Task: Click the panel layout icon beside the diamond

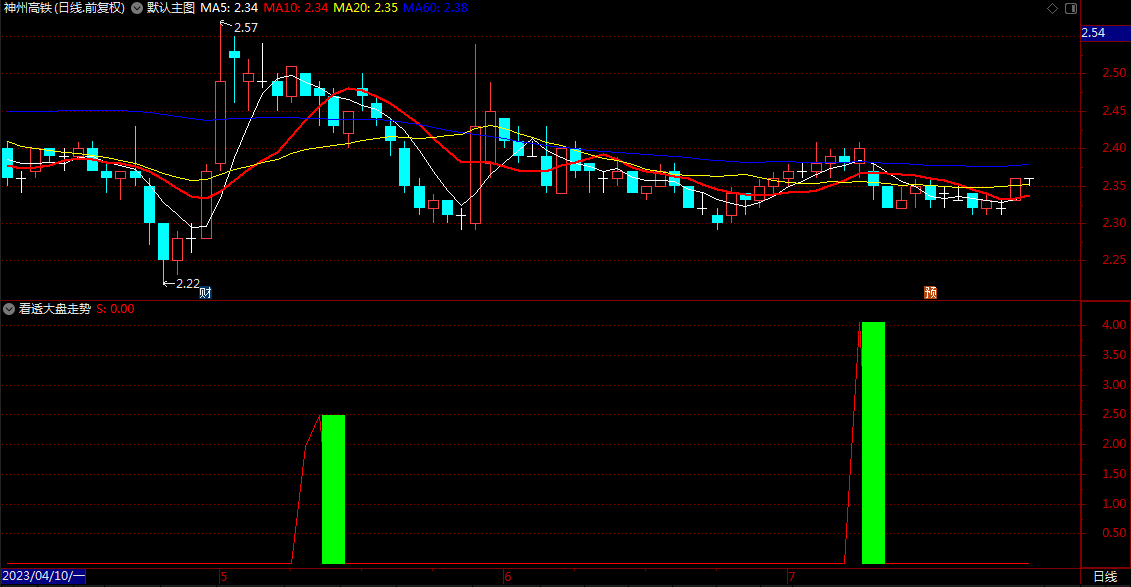Action: (1071, 8)
